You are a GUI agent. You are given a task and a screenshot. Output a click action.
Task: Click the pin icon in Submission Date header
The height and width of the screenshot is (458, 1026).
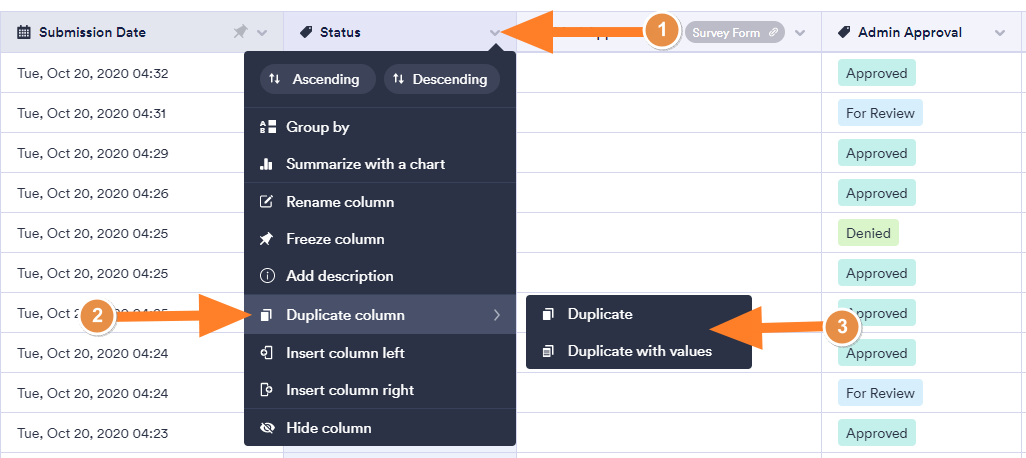(x=240, y=33)
